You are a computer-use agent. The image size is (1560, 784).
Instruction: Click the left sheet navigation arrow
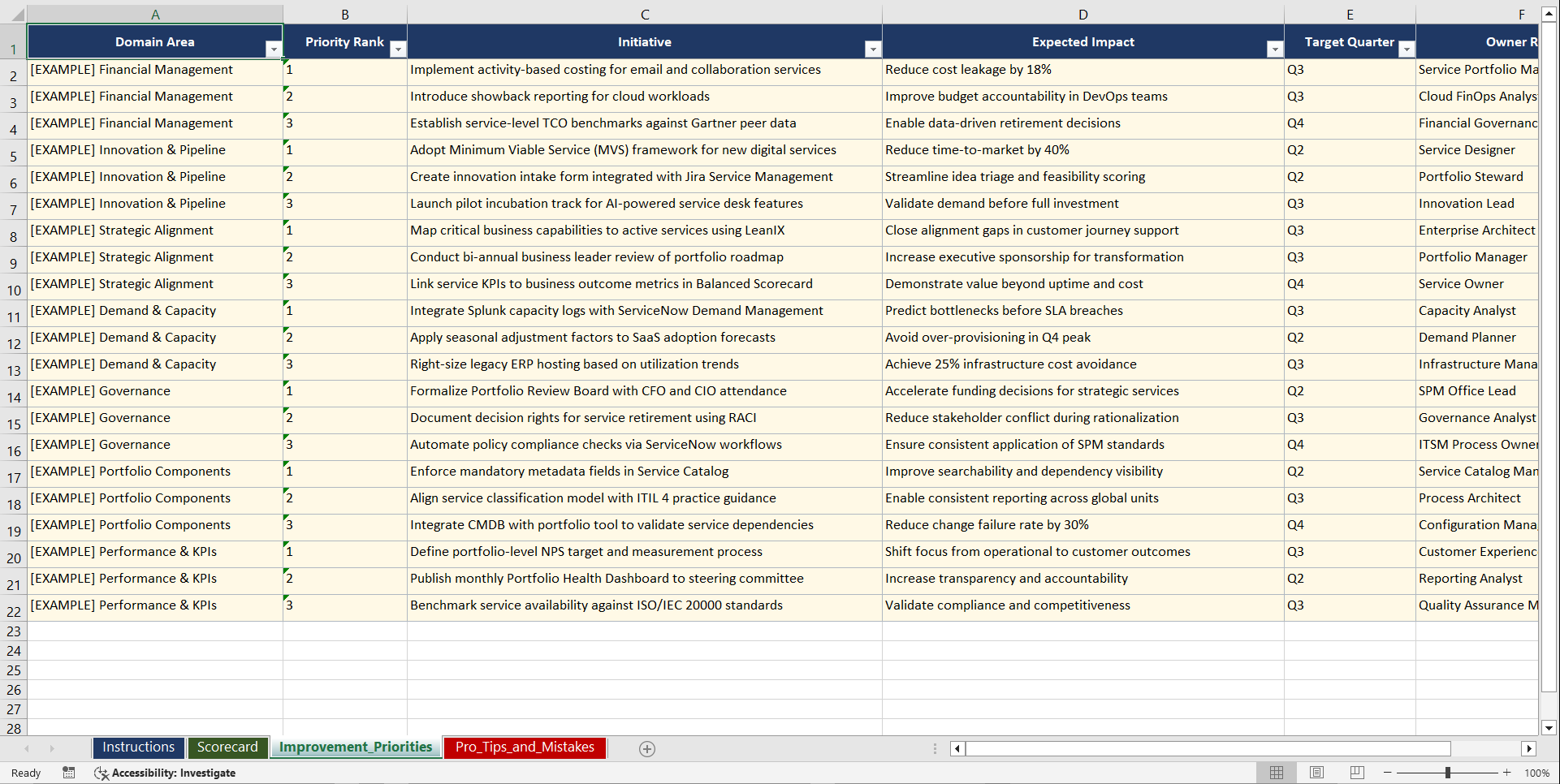(x=28, y=748)
